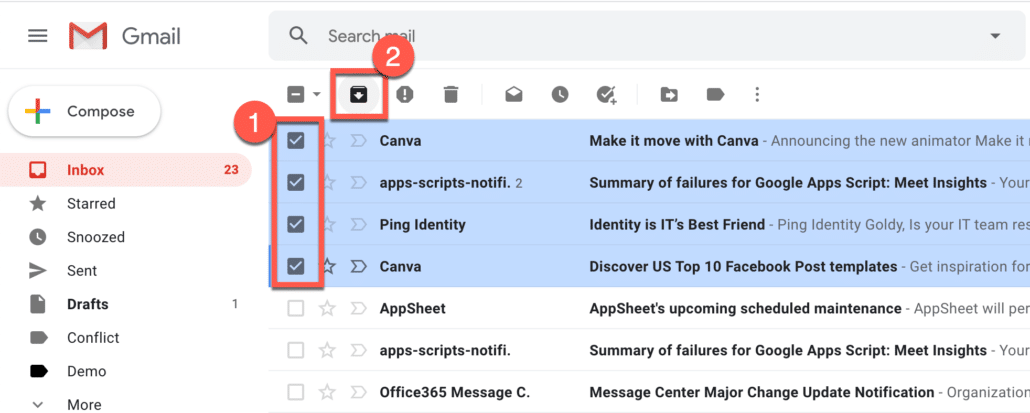
Task: Check the Office365 Message C. email checkbox
Action: pyautogui.click(x=296, y=393)
